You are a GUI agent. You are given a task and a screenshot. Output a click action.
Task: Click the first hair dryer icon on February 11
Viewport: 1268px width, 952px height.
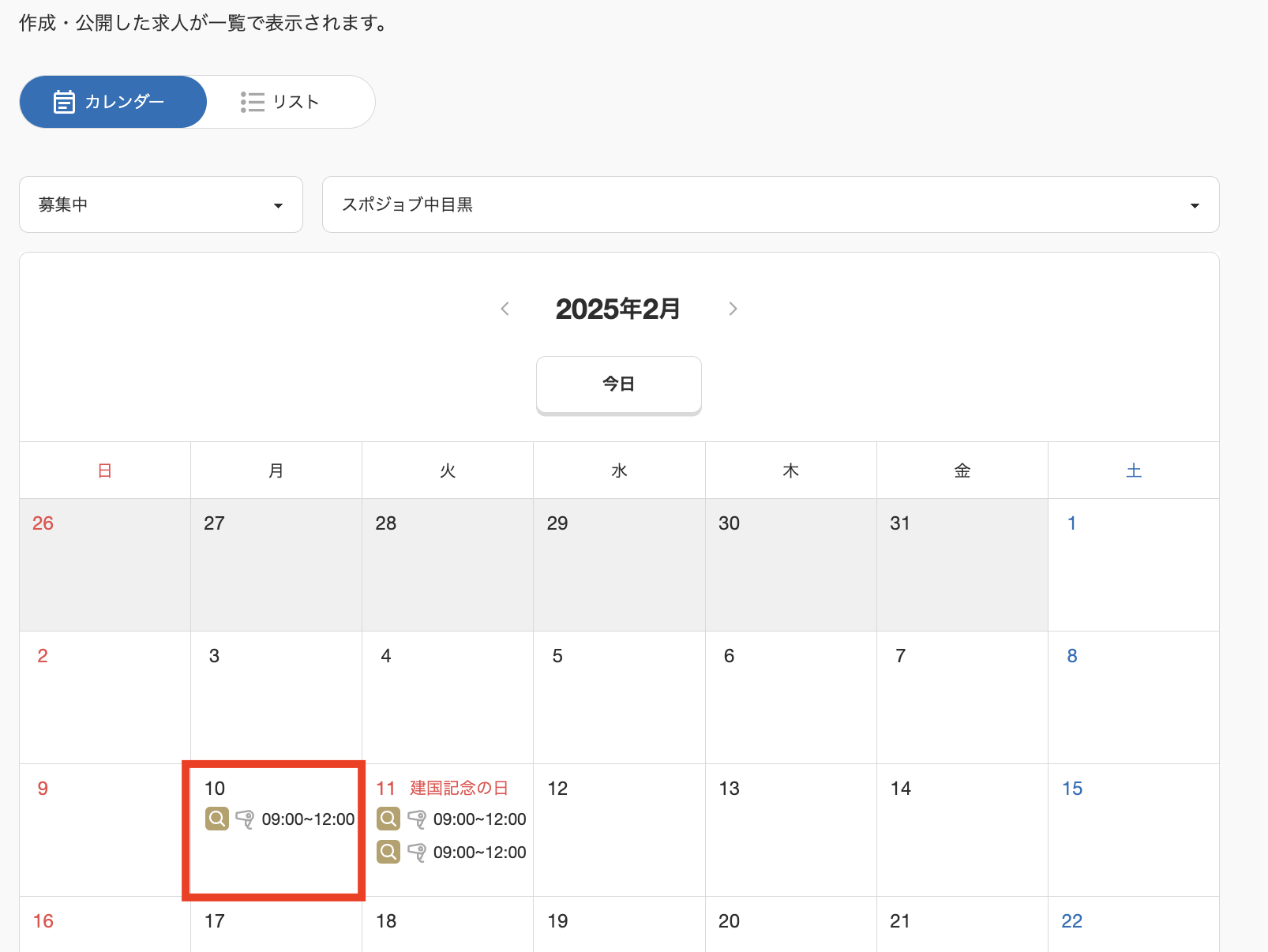point(416,819)
